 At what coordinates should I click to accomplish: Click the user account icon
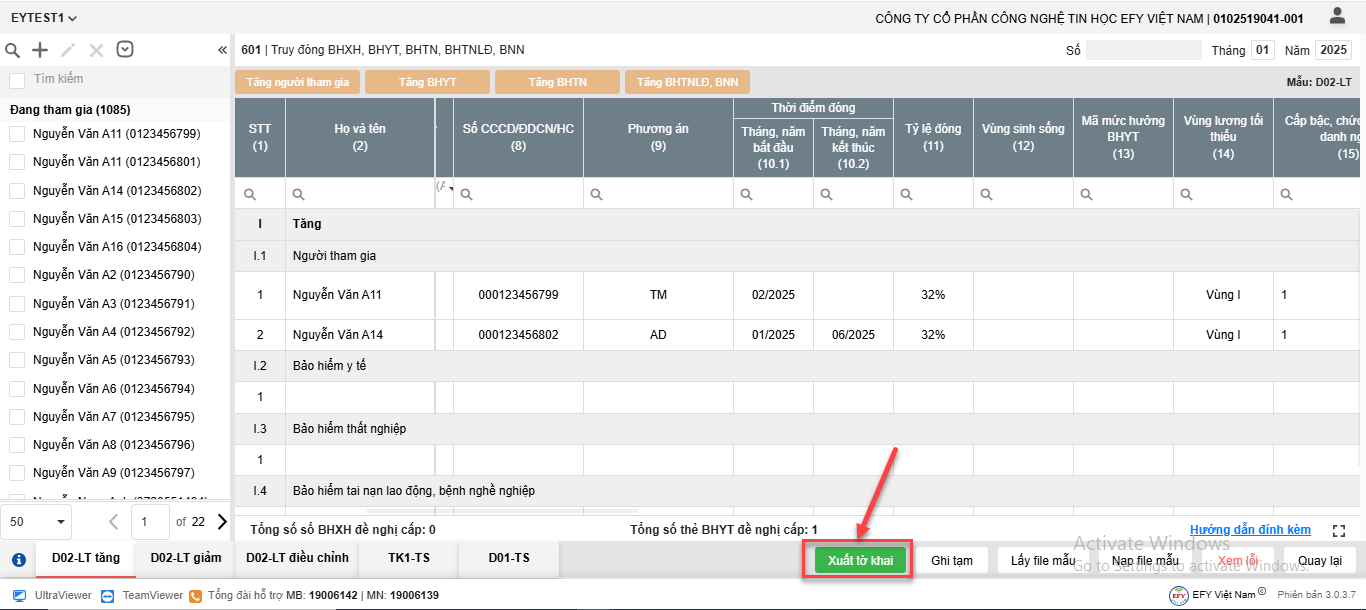coord(1337,16)
